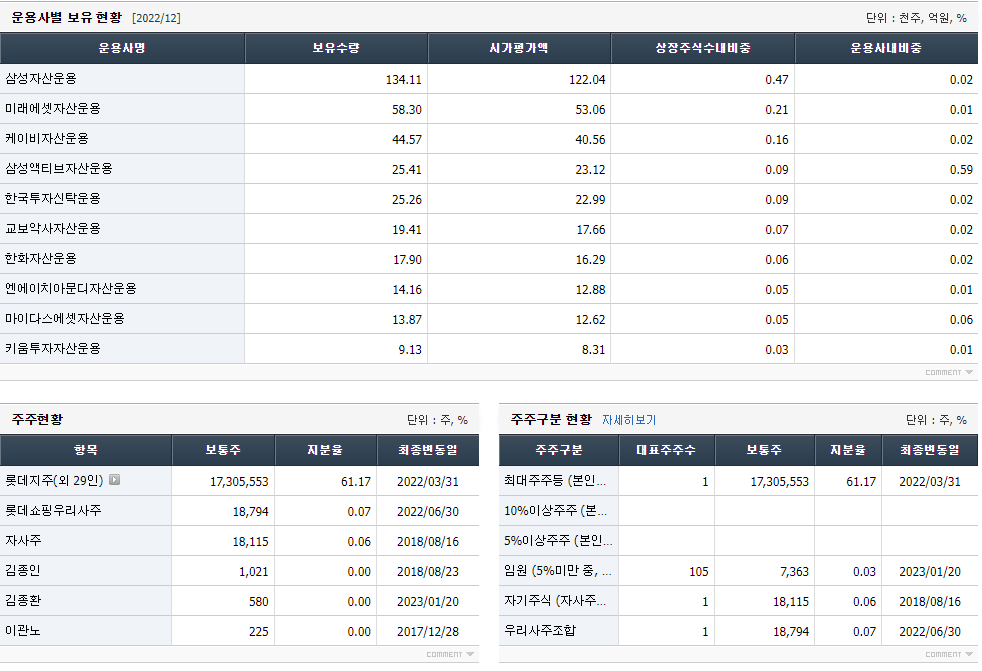Select the 엔에이치아문디자산운용 row name
Screen dimensions: 982x671
point(71,289)
